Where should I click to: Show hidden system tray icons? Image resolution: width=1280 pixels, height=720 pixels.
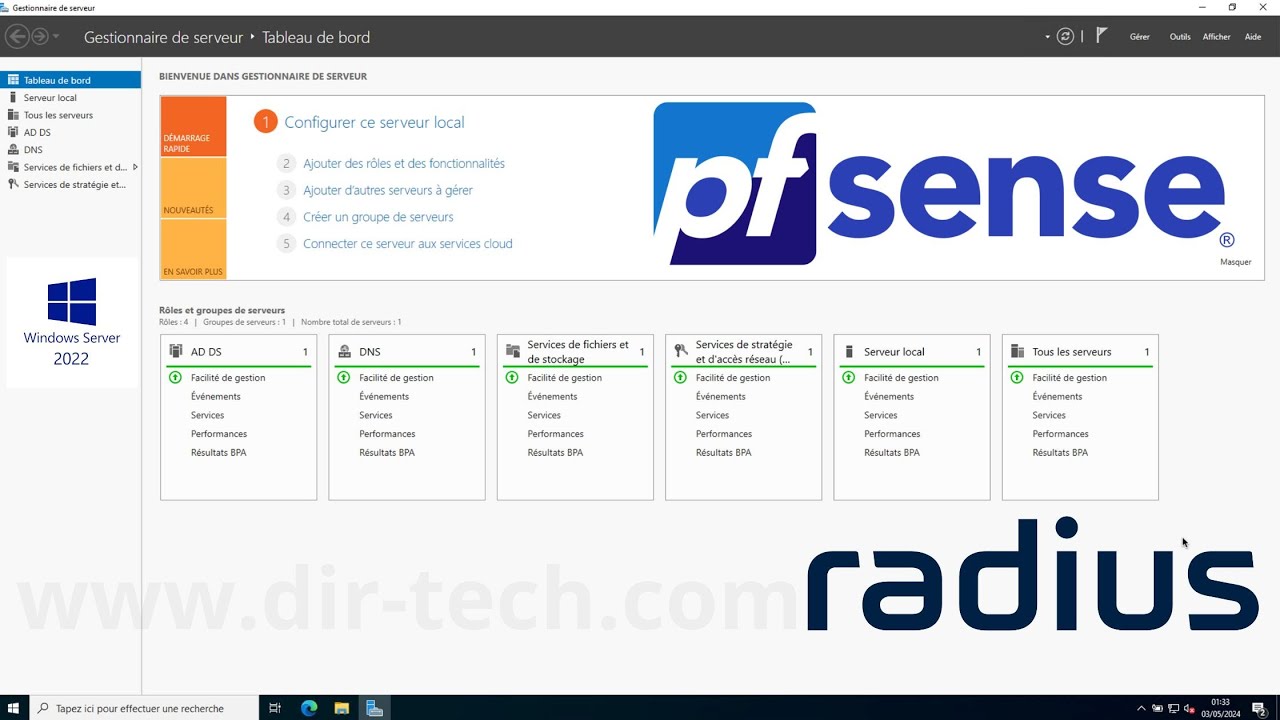click(x=1141, y=708)
